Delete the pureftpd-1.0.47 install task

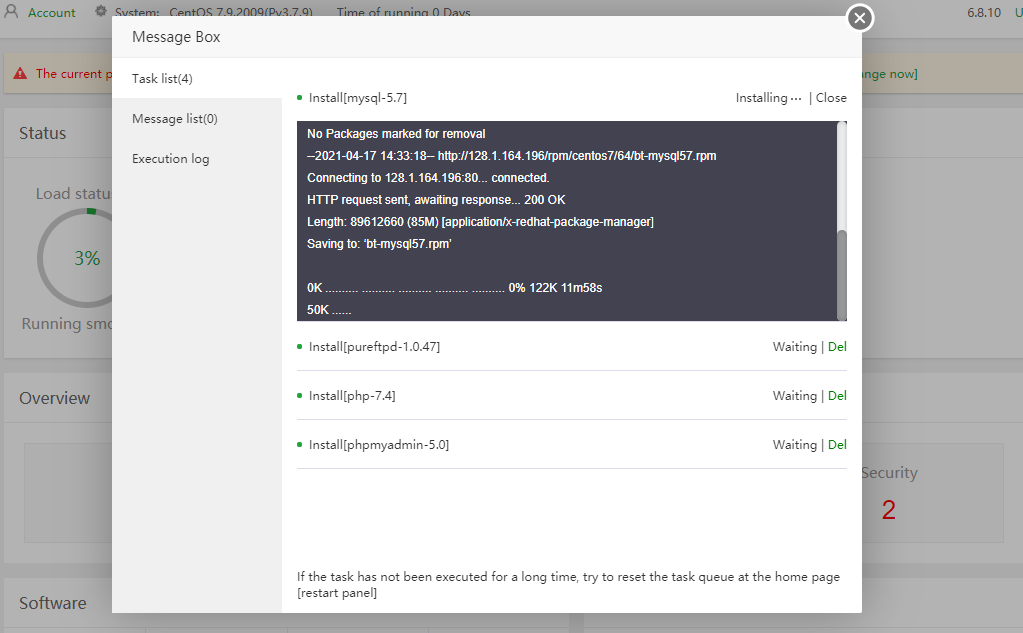click(837, 347)
